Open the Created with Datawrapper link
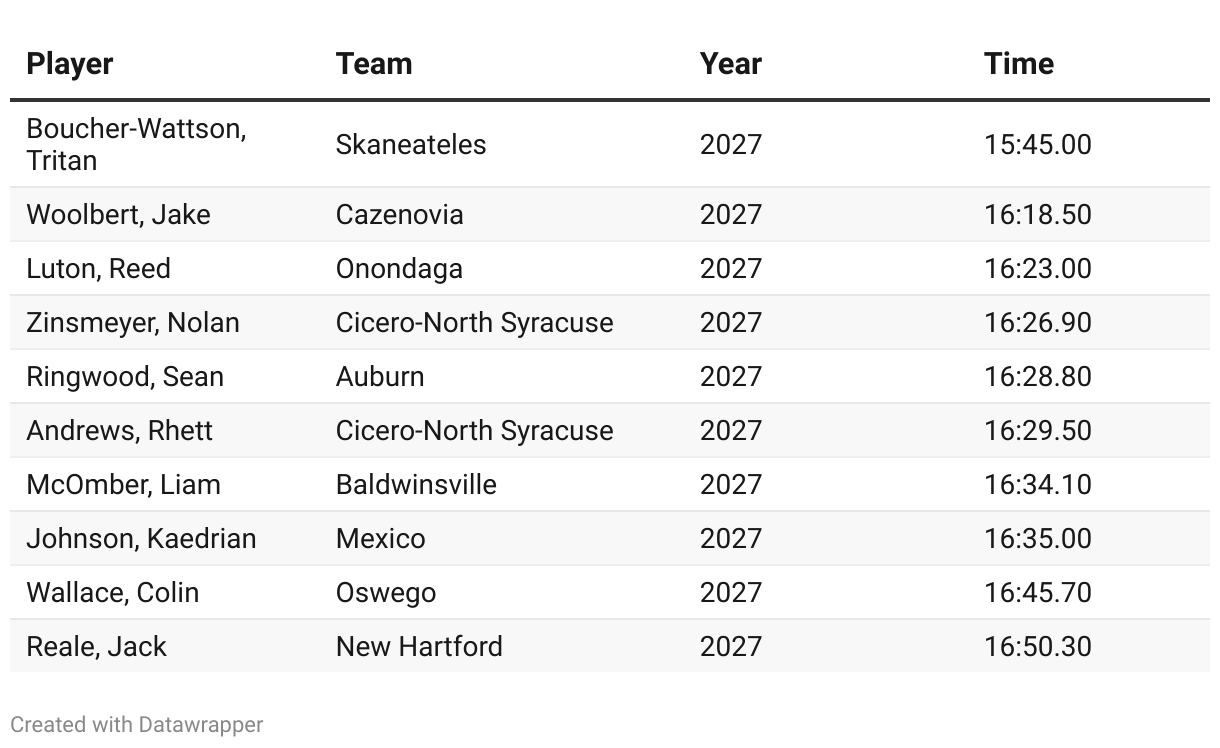Viewport: 1220px width, 748px height. (137, 725)
